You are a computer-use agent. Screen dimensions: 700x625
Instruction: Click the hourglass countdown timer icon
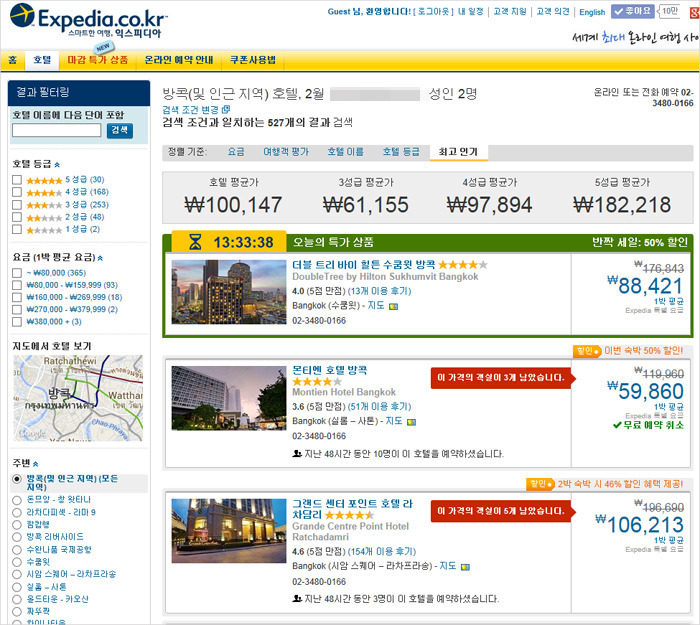195,242
